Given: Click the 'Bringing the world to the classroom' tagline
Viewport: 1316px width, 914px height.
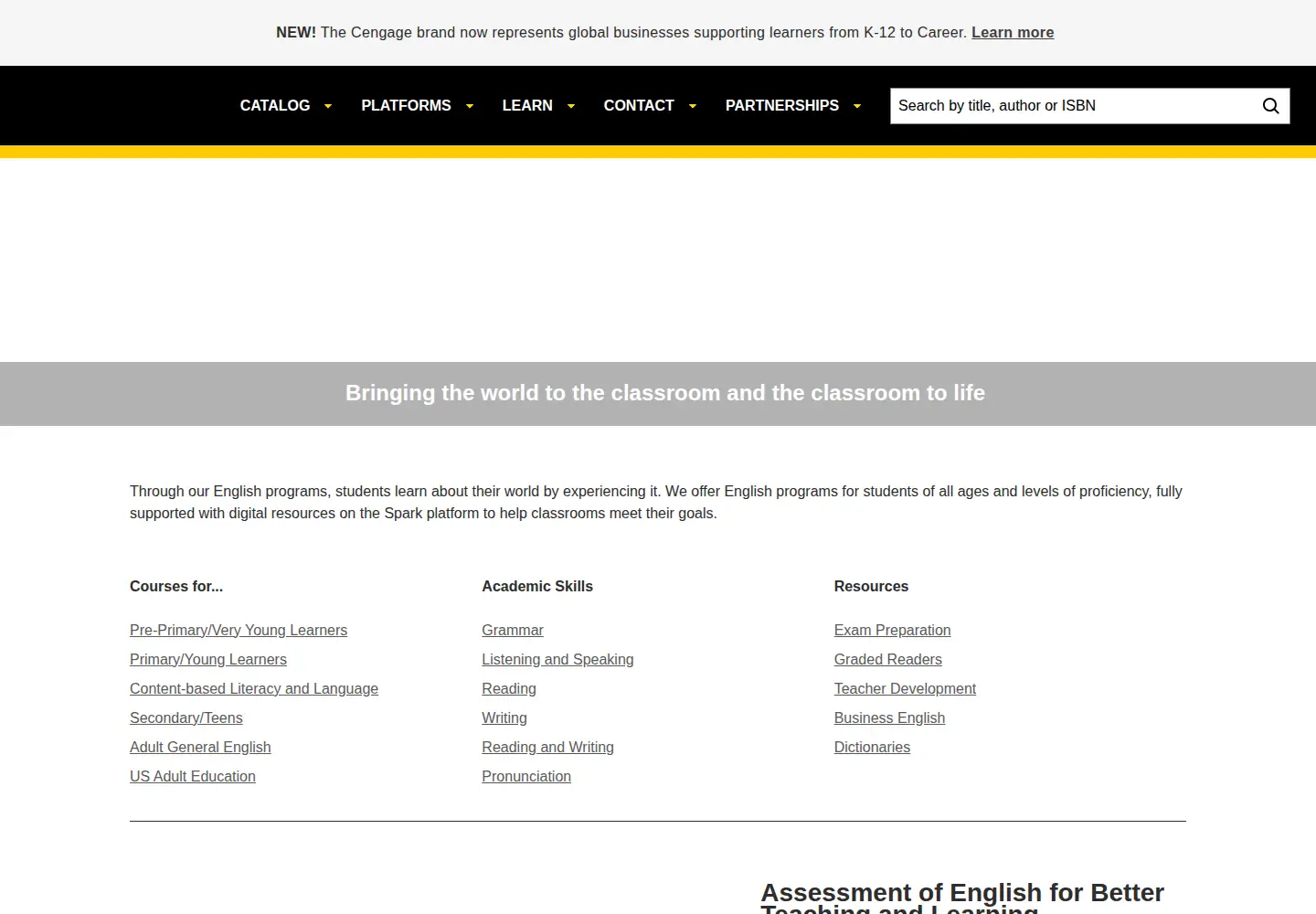Looking at the screenshot, I should [x=665, y=393].
